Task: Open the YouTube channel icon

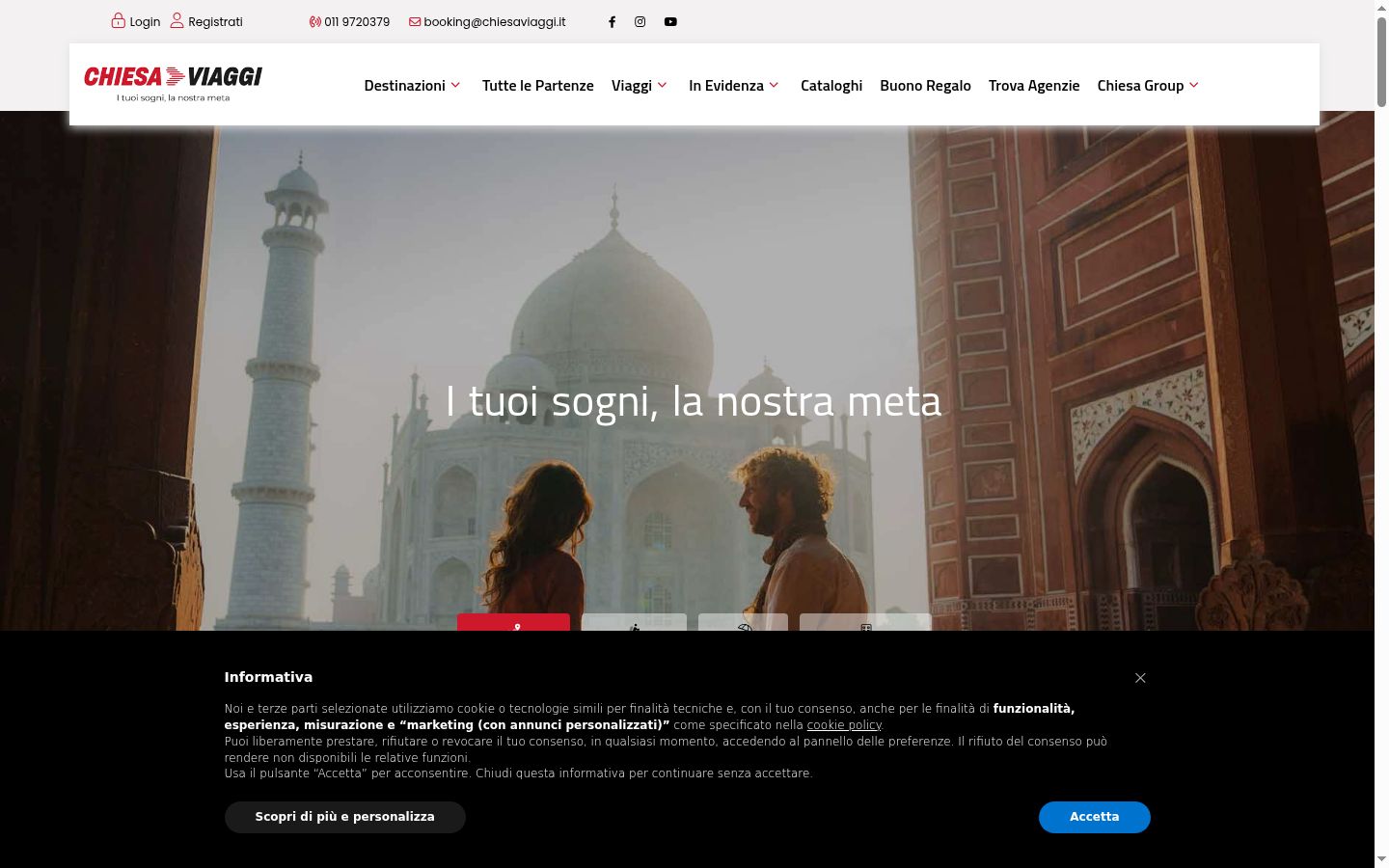Action: [x=670, y=21]
